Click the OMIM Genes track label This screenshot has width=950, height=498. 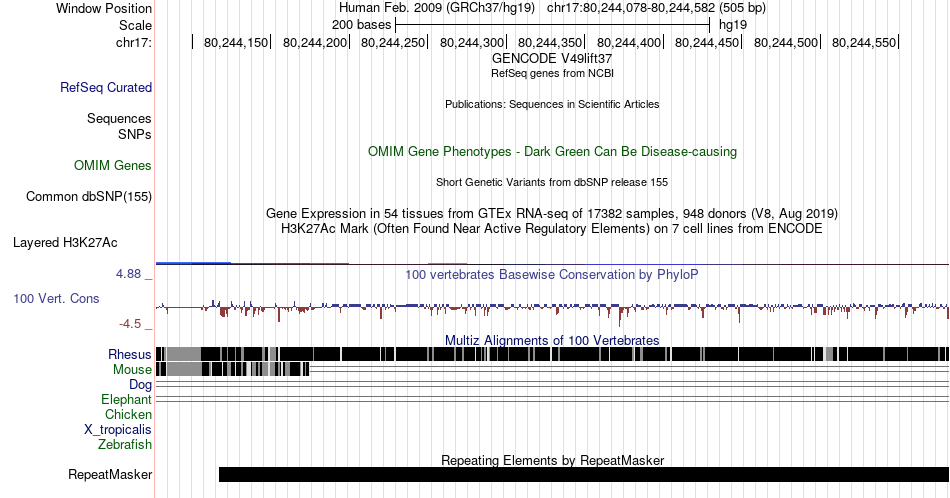113,165
